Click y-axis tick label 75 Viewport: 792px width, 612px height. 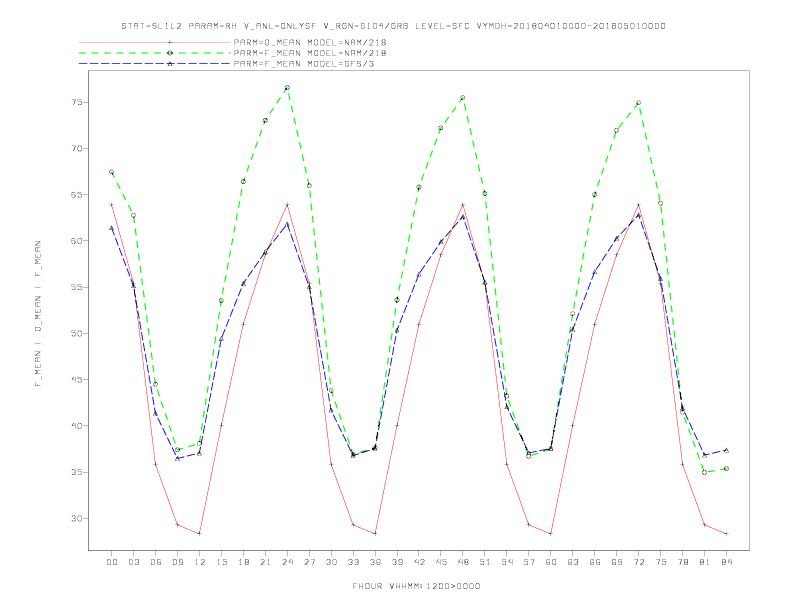tap(77, 103)
